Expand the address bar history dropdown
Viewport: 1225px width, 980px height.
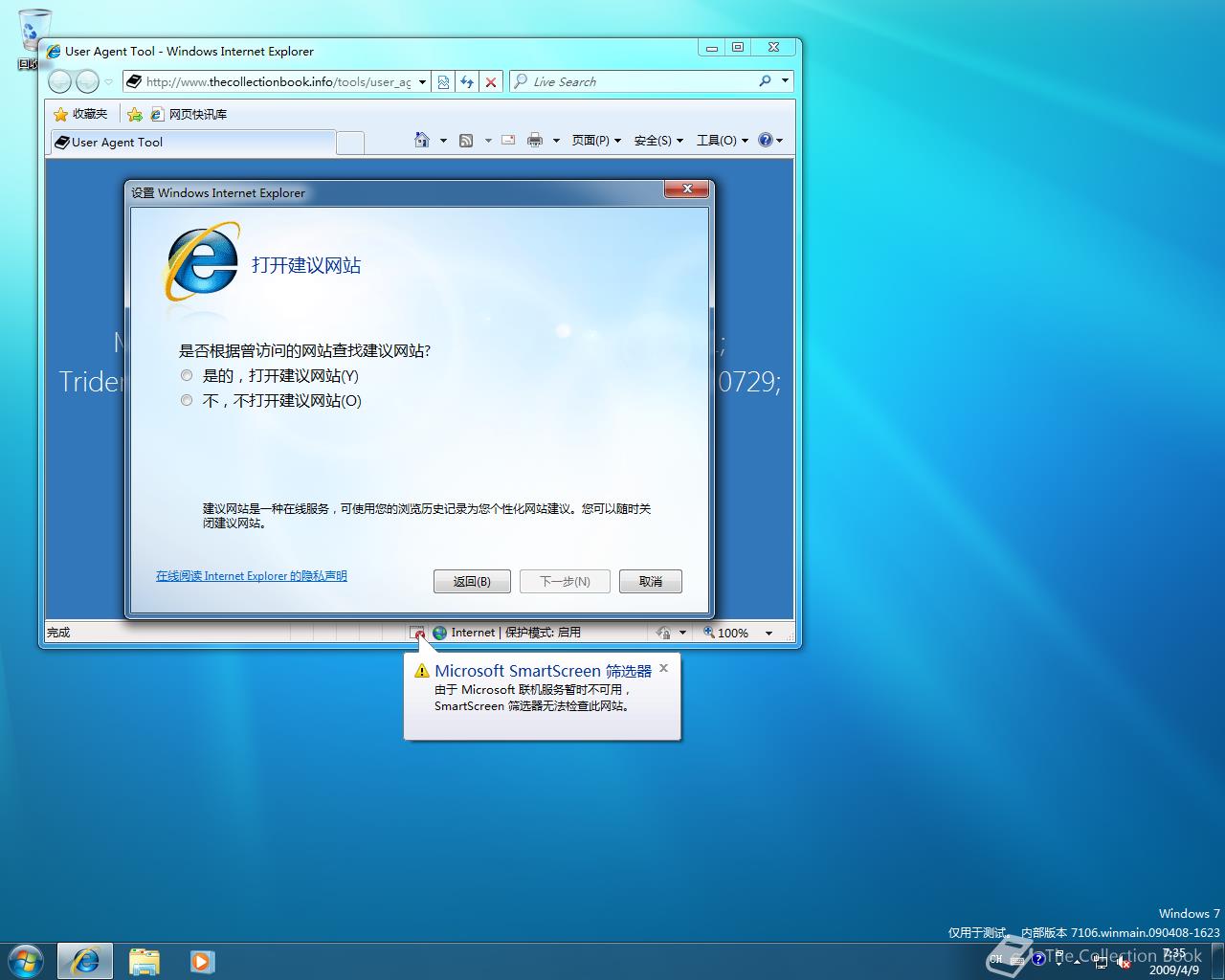click(x=422, y=82)
